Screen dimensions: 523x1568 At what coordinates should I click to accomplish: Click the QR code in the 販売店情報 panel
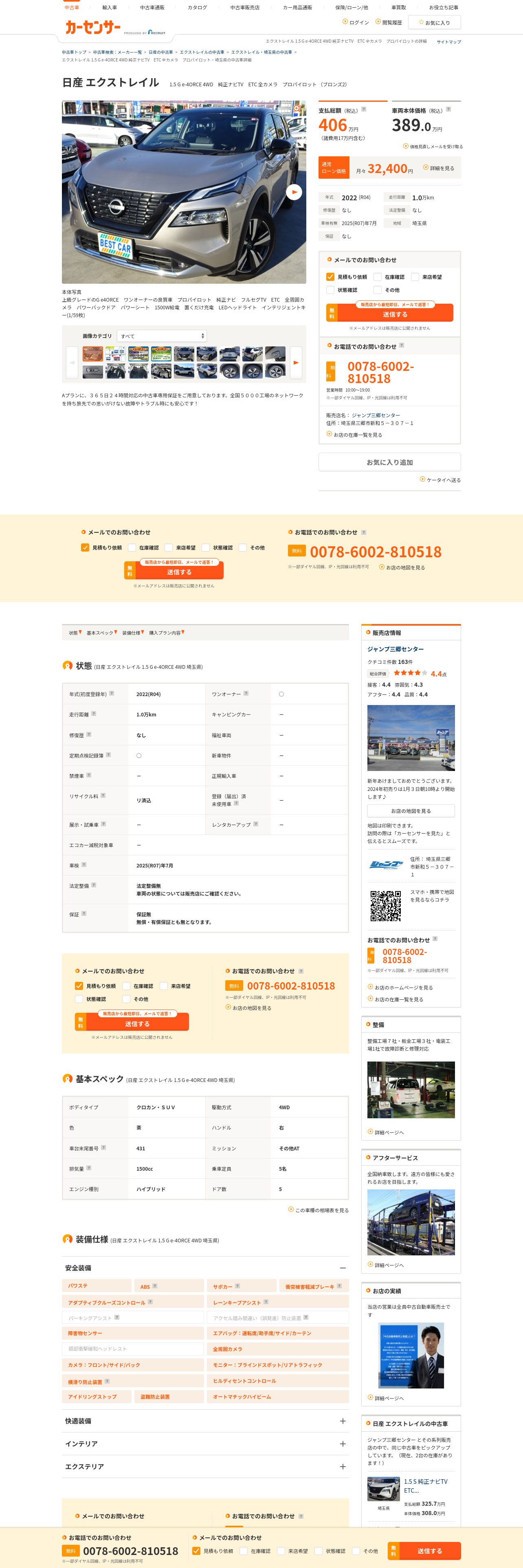tap(385, 906)
